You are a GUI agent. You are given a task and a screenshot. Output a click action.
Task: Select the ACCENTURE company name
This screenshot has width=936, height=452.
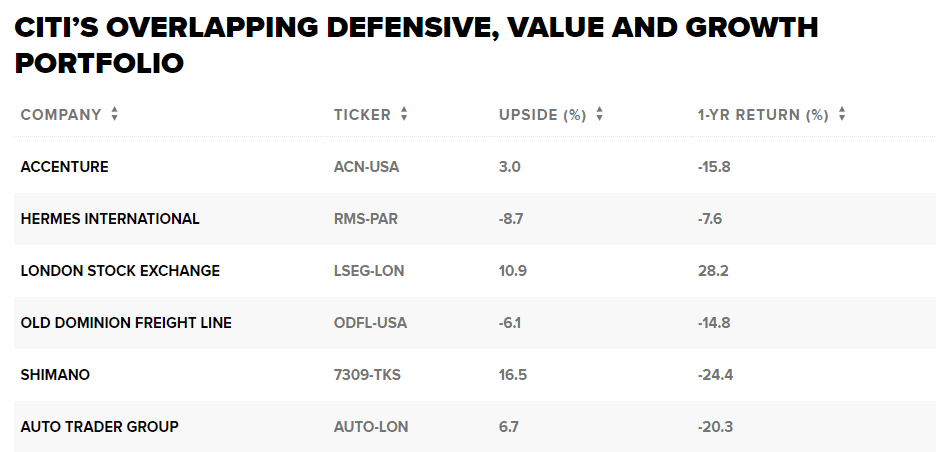coord(64,167)
